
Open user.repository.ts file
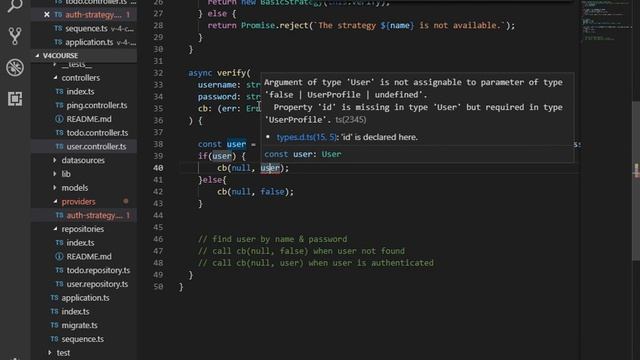(x=97, y=284)
